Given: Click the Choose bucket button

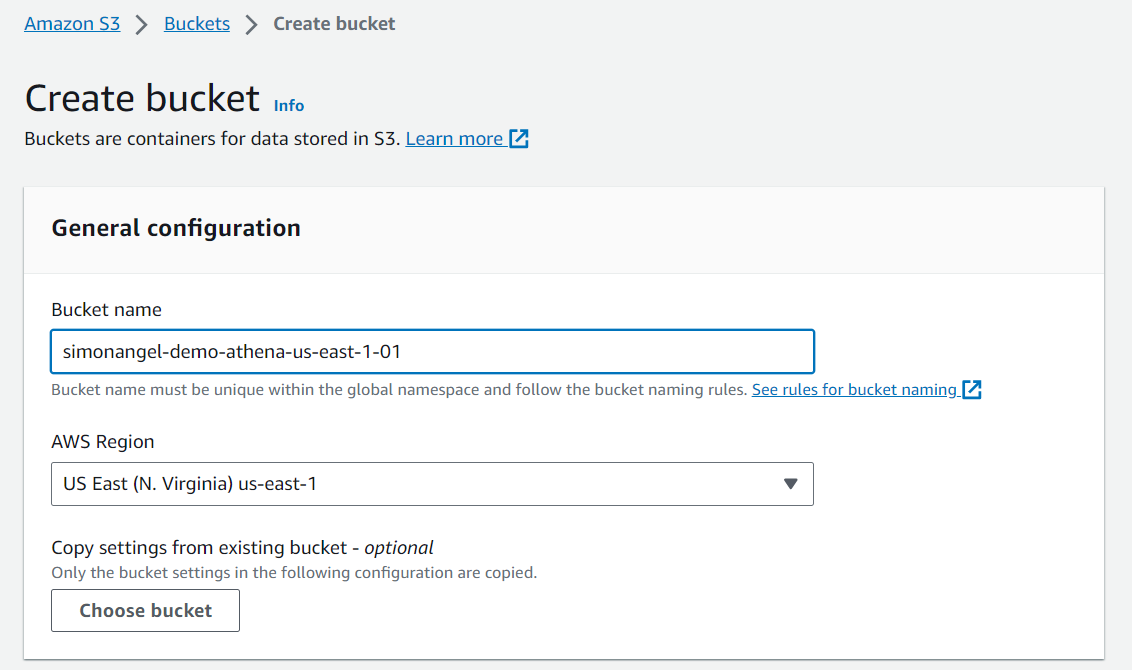Looking at the screenshot, I should point(145,611).
